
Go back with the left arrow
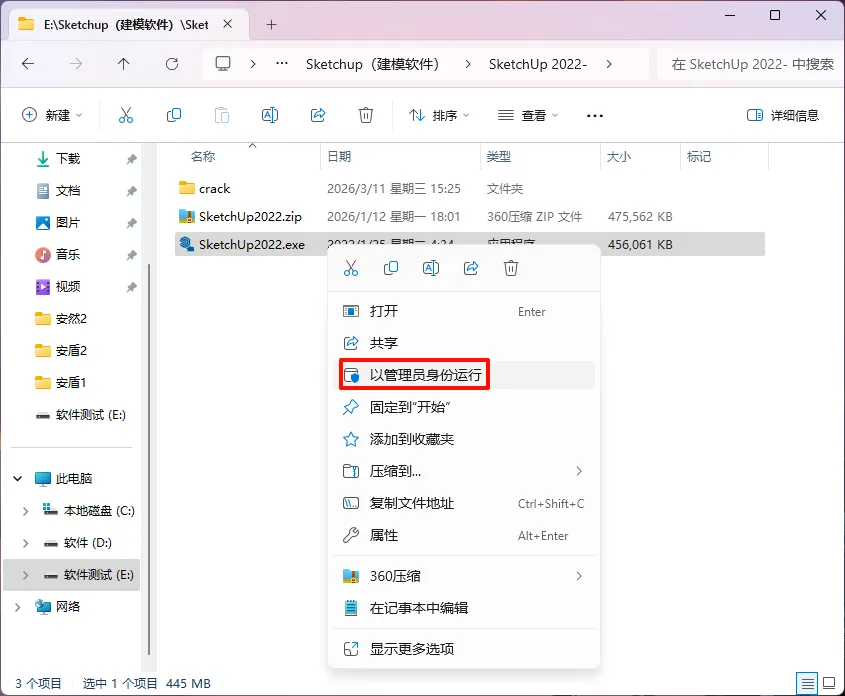click(28, 64)
